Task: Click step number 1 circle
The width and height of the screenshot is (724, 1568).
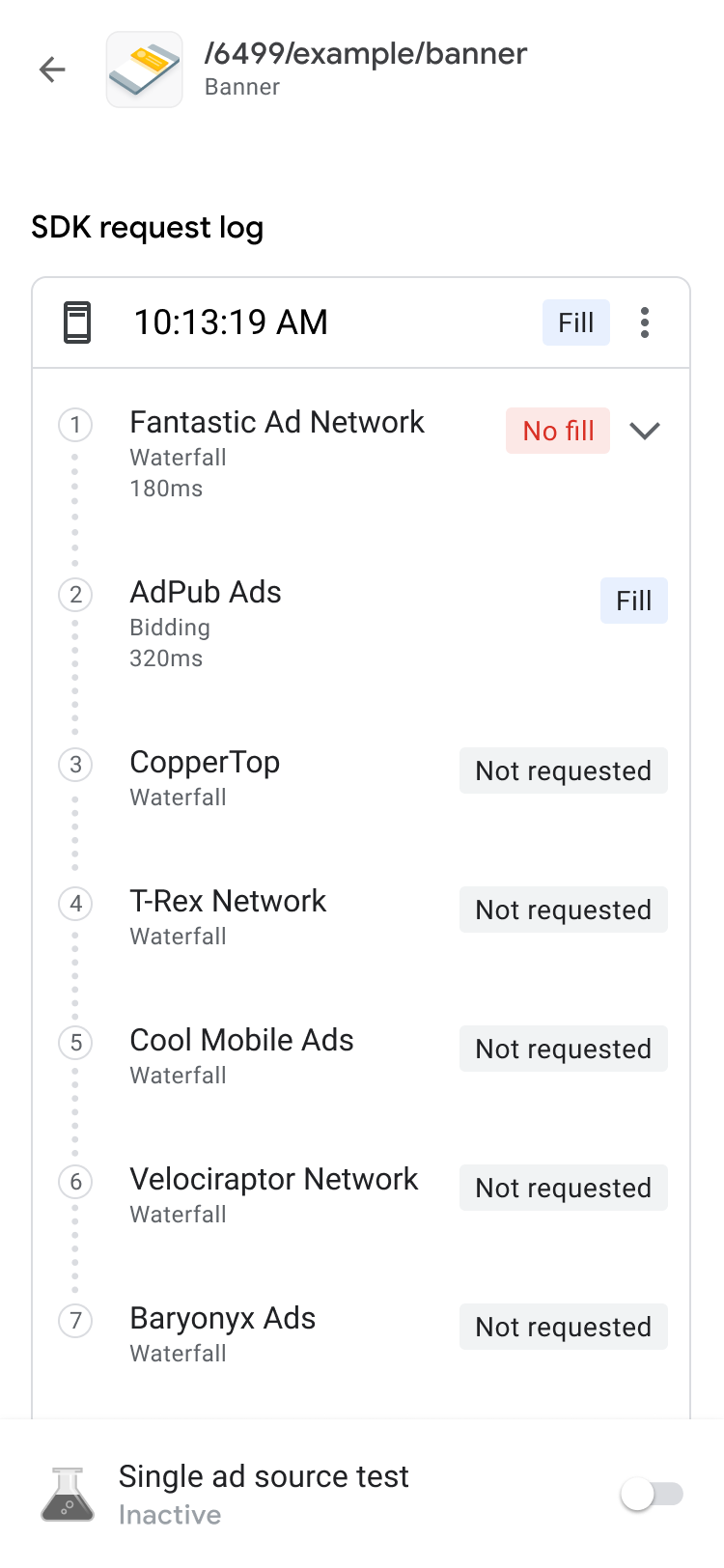Action: 75,425
